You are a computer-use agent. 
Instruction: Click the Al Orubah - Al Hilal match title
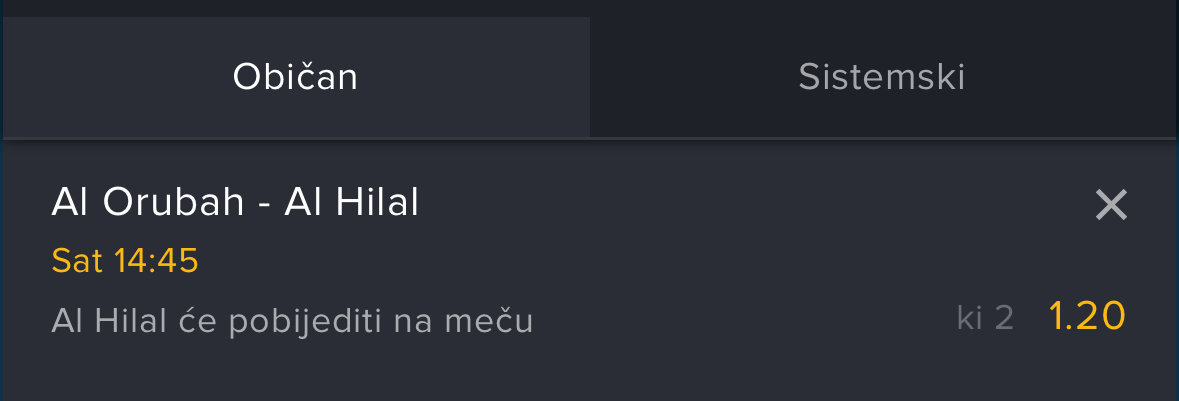235,203
